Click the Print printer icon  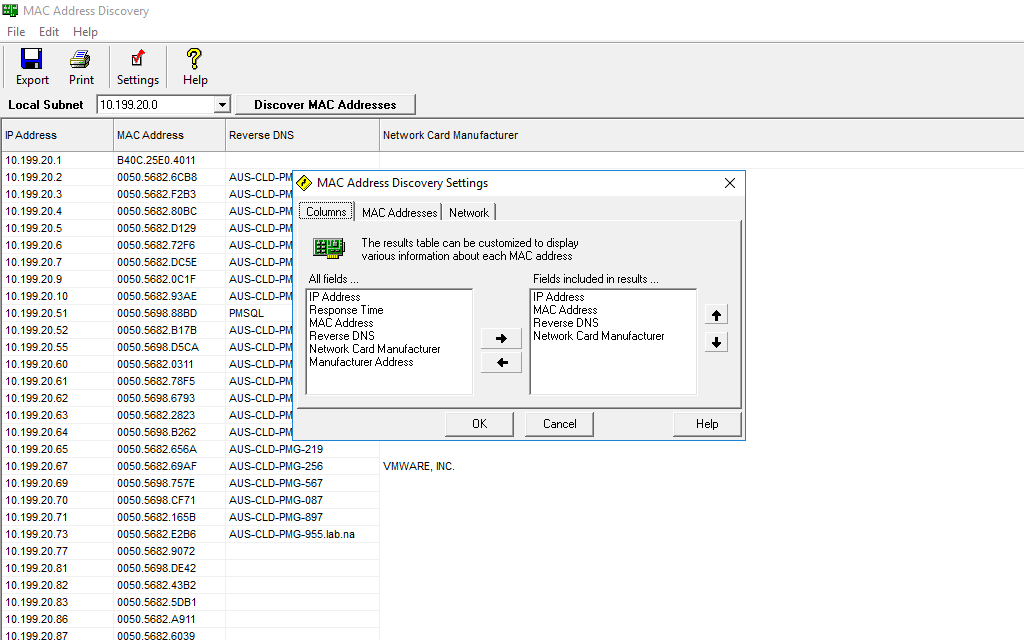point(80,59)
